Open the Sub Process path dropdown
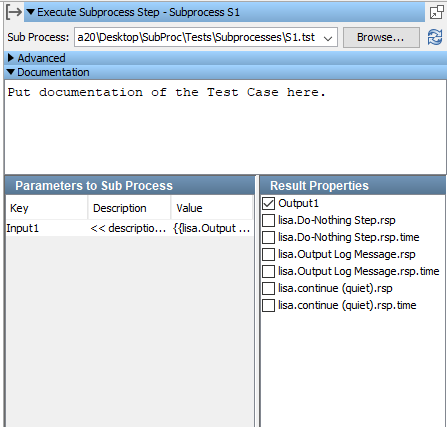The image size is (447, 427). pyautogui.click(x=328, y=38)
